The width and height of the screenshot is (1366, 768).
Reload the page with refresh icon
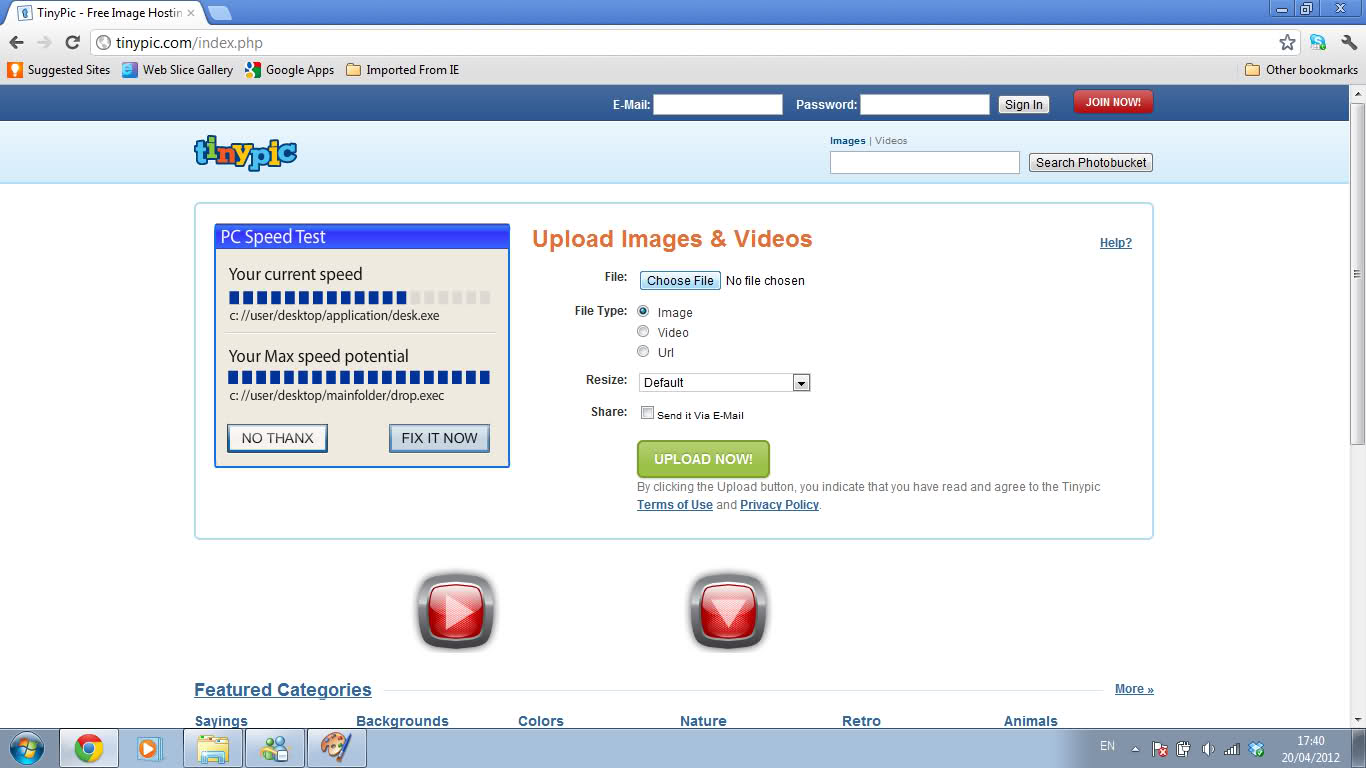[72, 43]
